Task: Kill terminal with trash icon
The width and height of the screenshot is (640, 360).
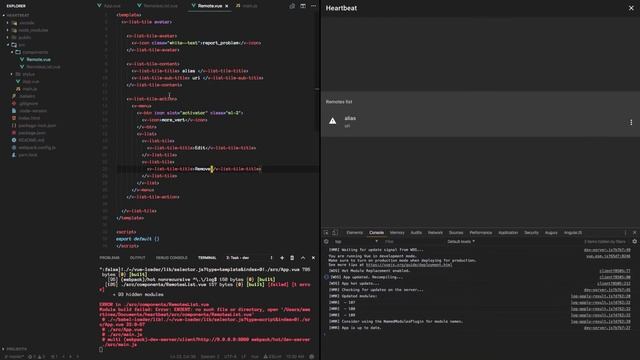Action: 292,258
